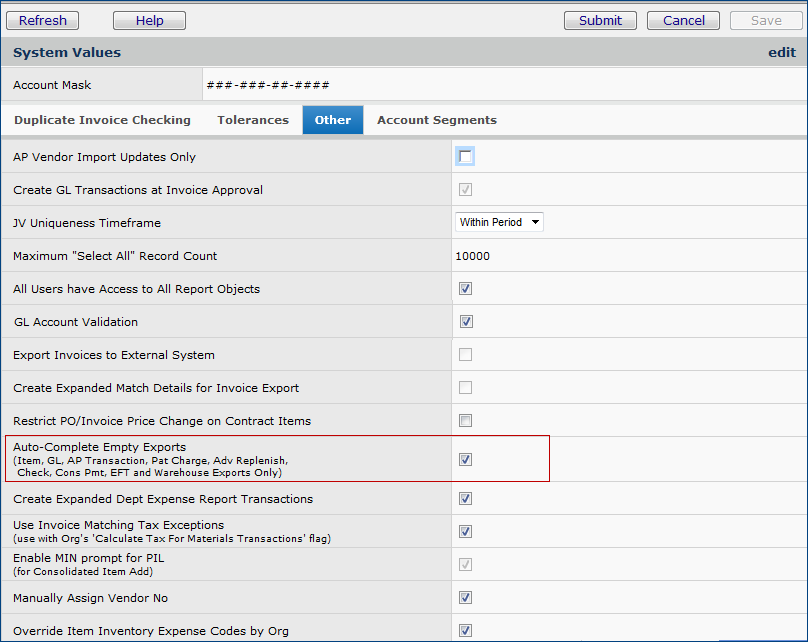Open the Tolerances tab
Image resolution: width=808 pixels, height=642 pixels.
pos(253,120)
